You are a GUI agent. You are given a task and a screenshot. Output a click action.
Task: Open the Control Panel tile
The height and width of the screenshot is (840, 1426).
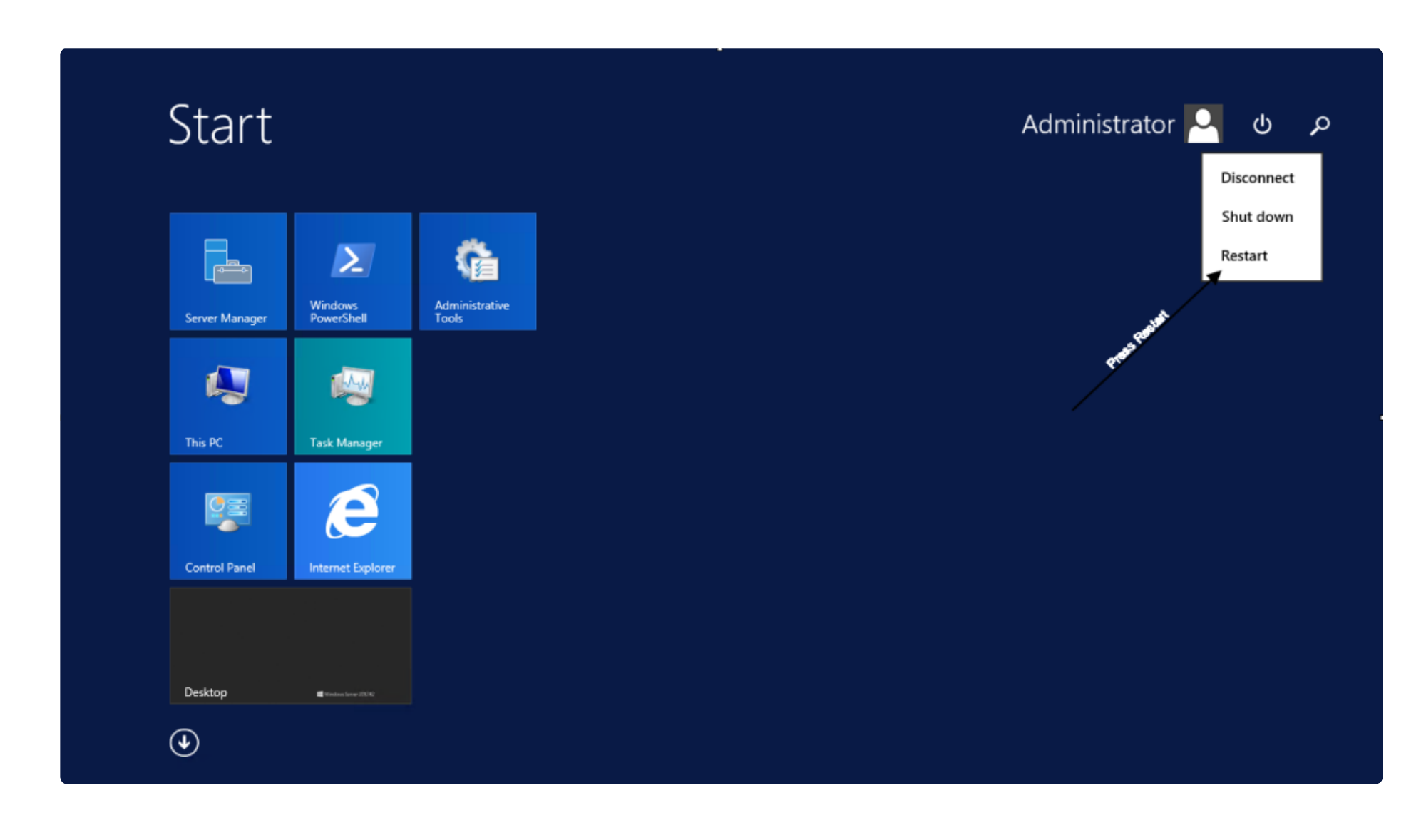pos(228,521)
